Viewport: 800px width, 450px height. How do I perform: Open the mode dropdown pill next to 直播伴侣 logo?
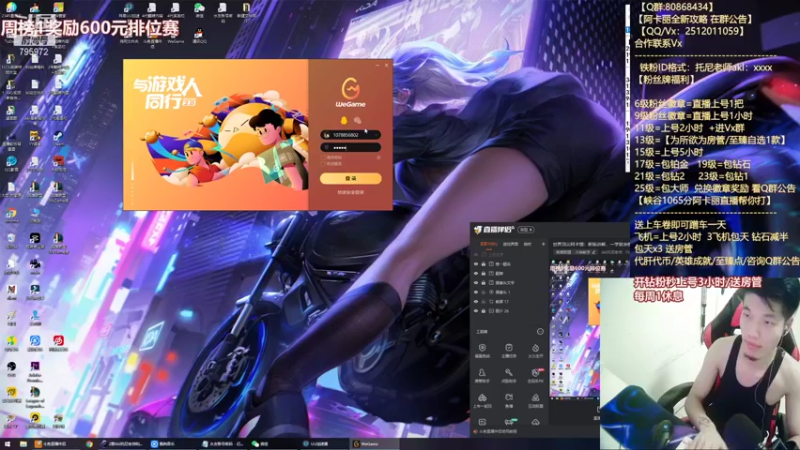pyautogui.click(x=526, y=230)
